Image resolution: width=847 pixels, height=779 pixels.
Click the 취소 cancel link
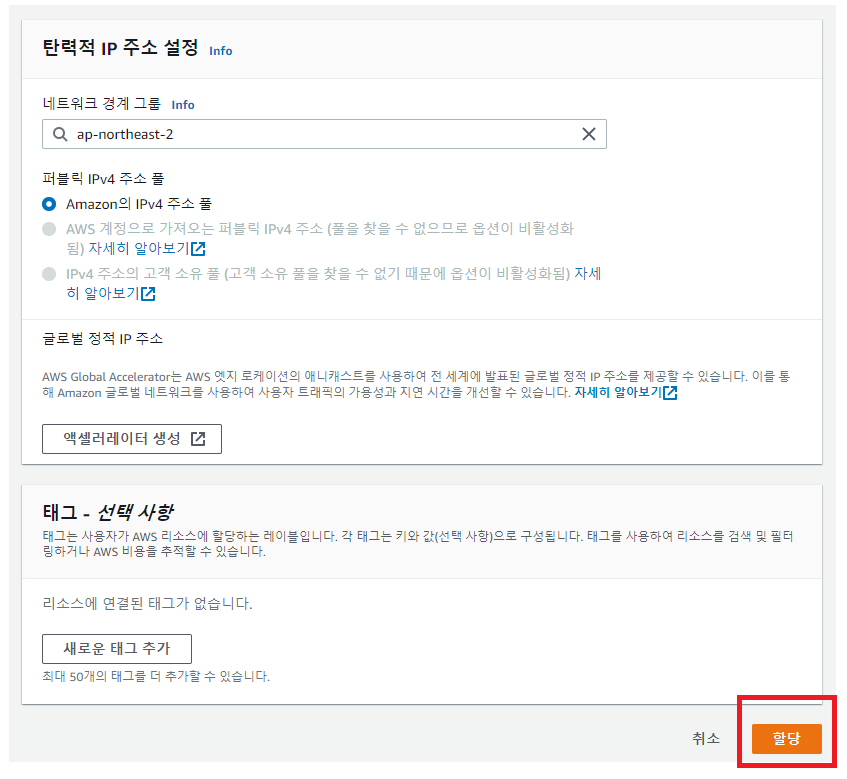click(x=706, y=738)
